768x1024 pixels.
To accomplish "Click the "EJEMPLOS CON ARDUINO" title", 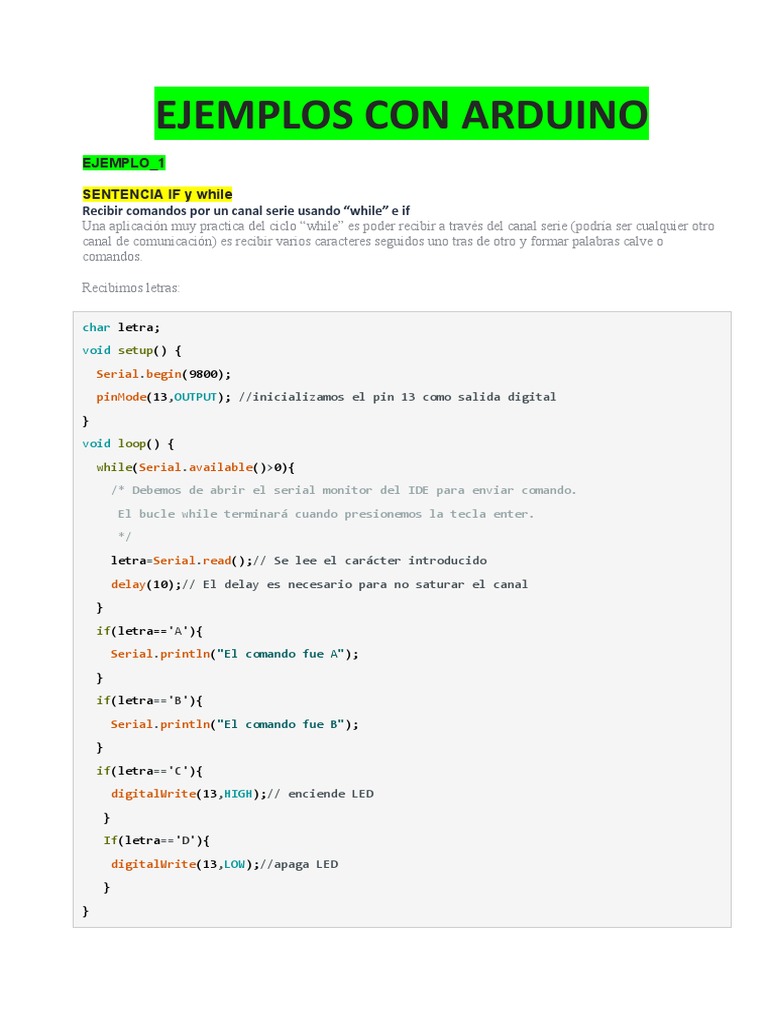I will [401, 114].
